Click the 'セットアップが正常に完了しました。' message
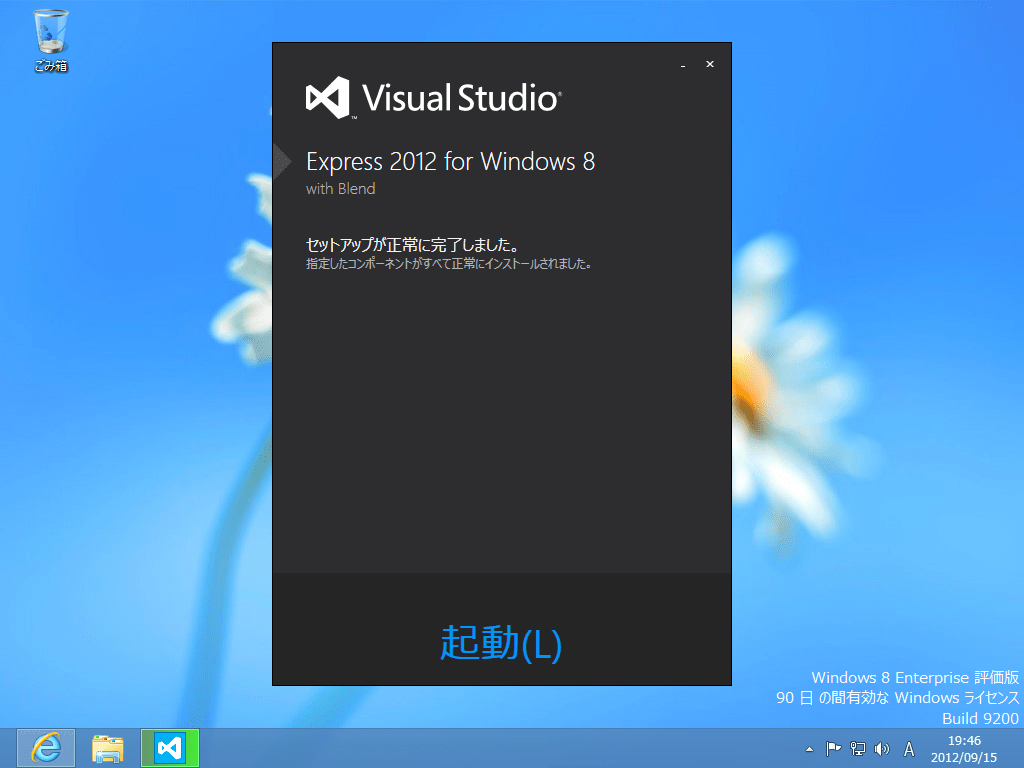1024x768 pixels. pyautogui.click(x=413, y=245)
